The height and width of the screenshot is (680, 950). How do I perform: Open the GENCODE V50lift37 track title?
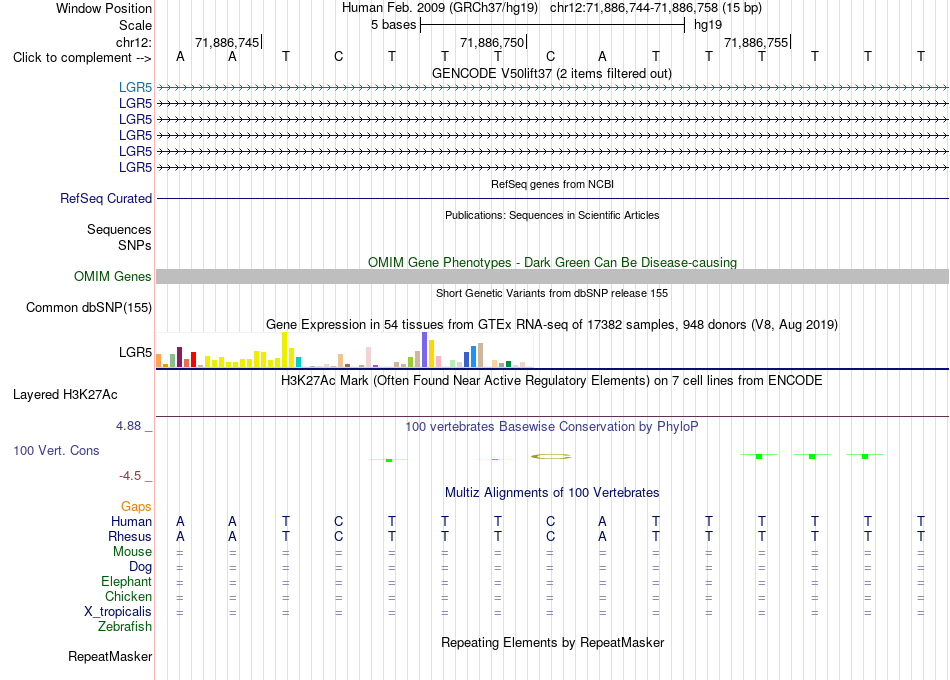click(x=552, y=73)
